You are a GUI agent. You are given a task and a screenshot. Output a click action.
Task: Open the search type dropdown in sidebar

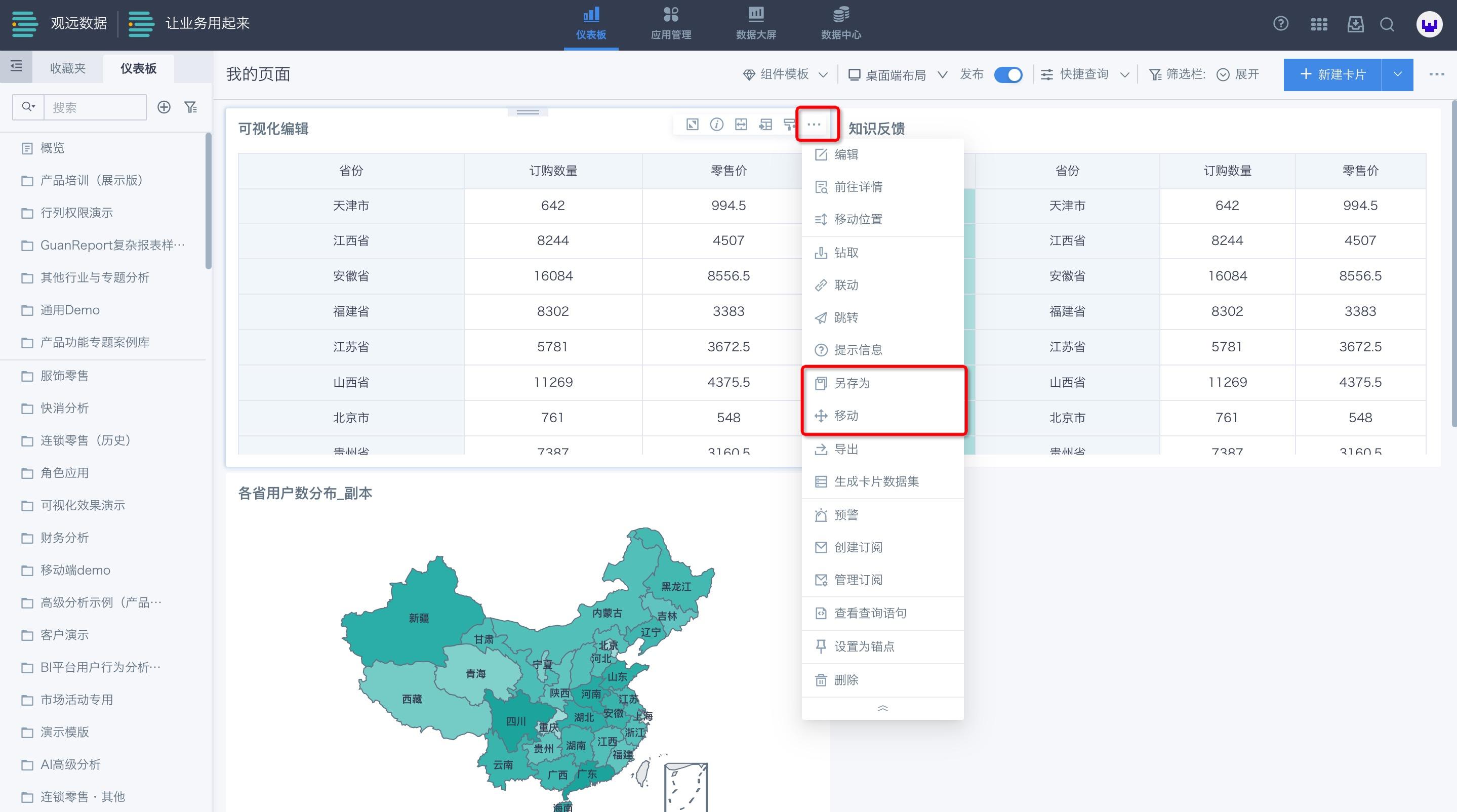(x=28, y=107)
